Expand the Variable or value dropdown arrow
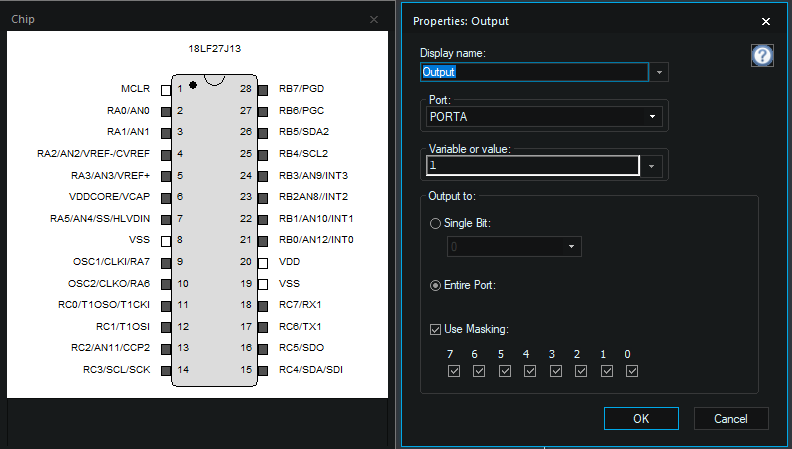 [652, 166]
